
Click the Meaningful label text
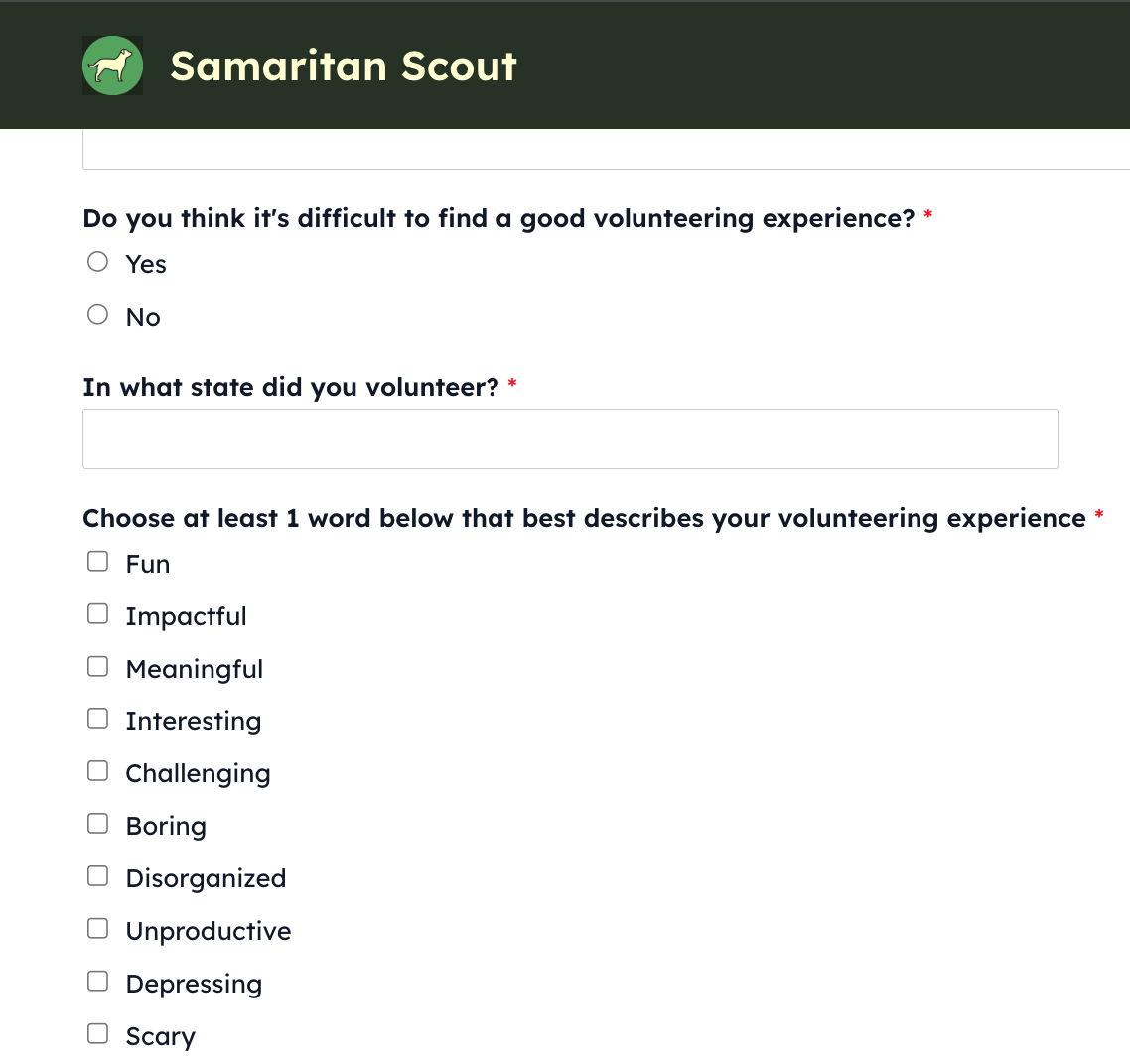[194, 669]
